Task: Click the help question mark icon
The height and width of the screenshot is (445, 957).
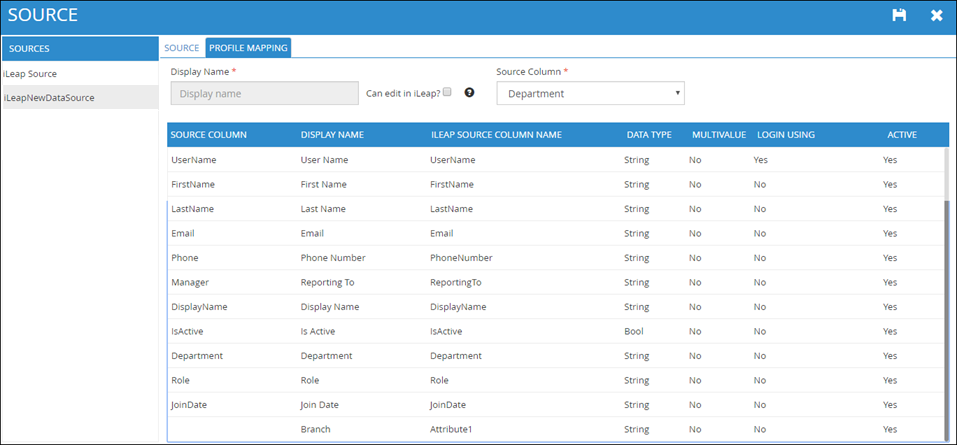Action: click(x=469, y=93)
